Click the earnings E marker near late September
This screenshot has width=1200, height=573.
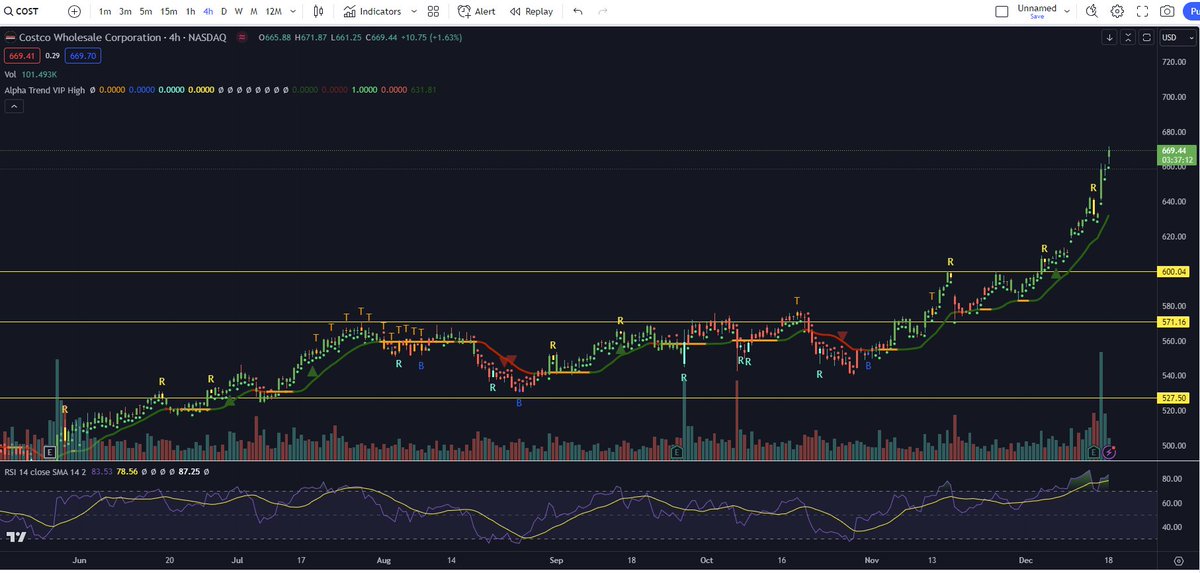[677, 452]
